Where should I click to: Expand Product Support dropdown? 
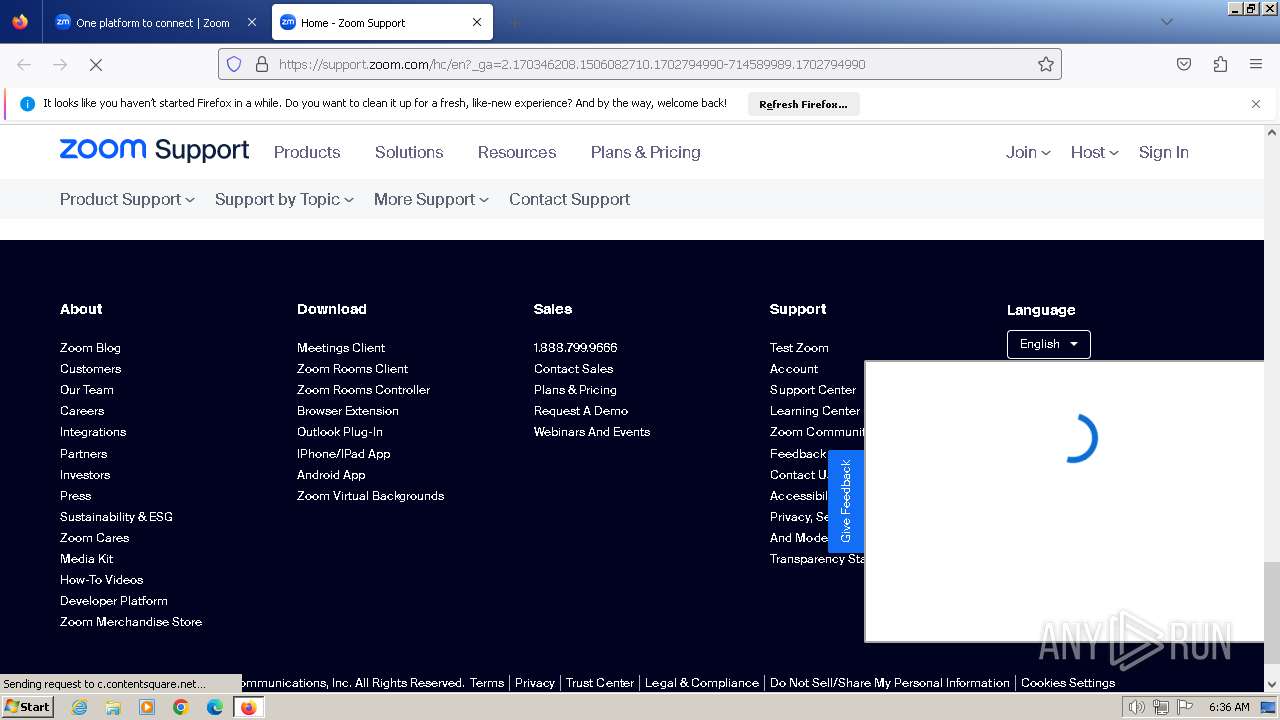[127, 199]
